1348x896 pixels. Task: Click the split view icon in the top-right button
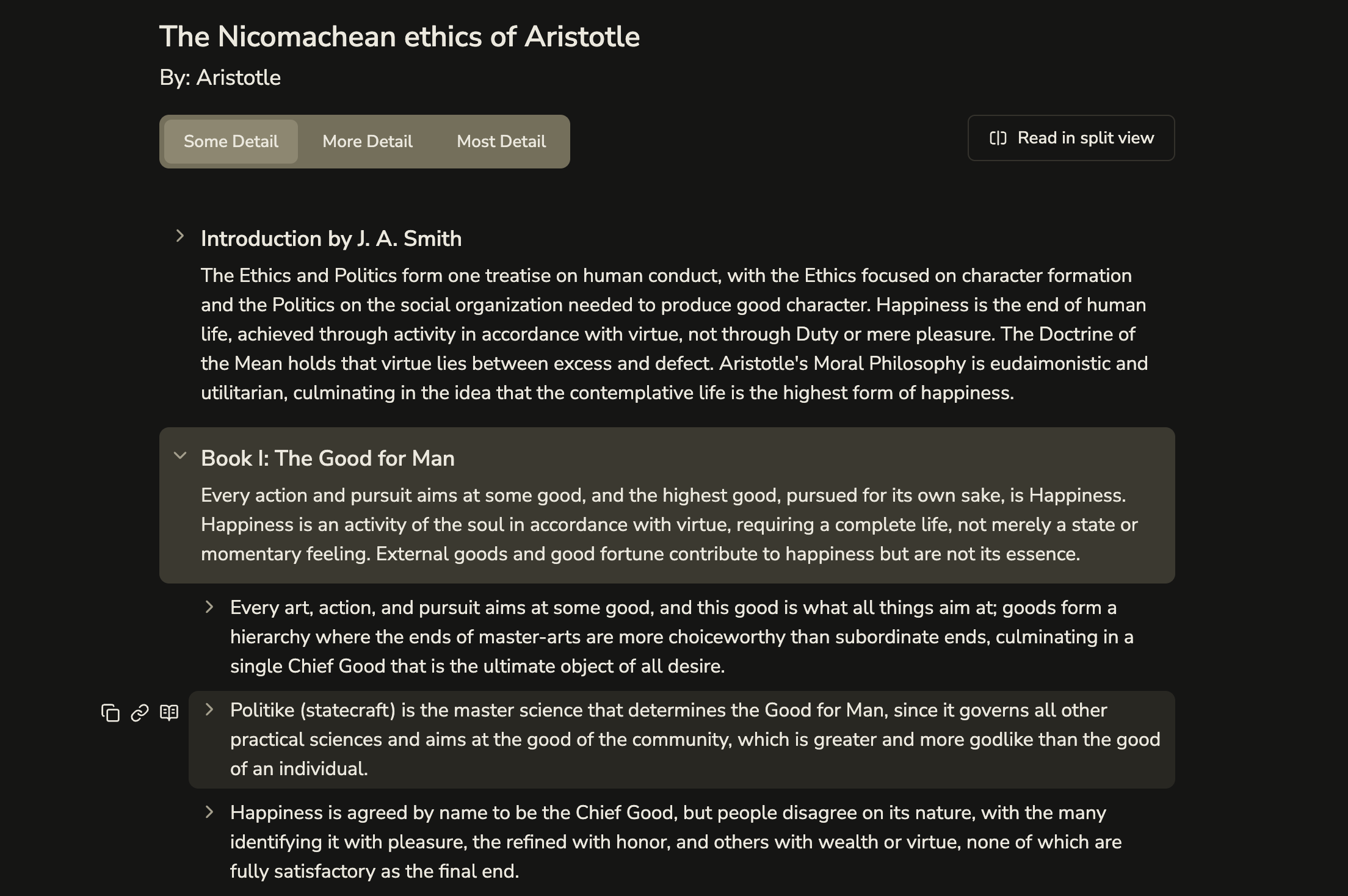click(x=998, y=138)
